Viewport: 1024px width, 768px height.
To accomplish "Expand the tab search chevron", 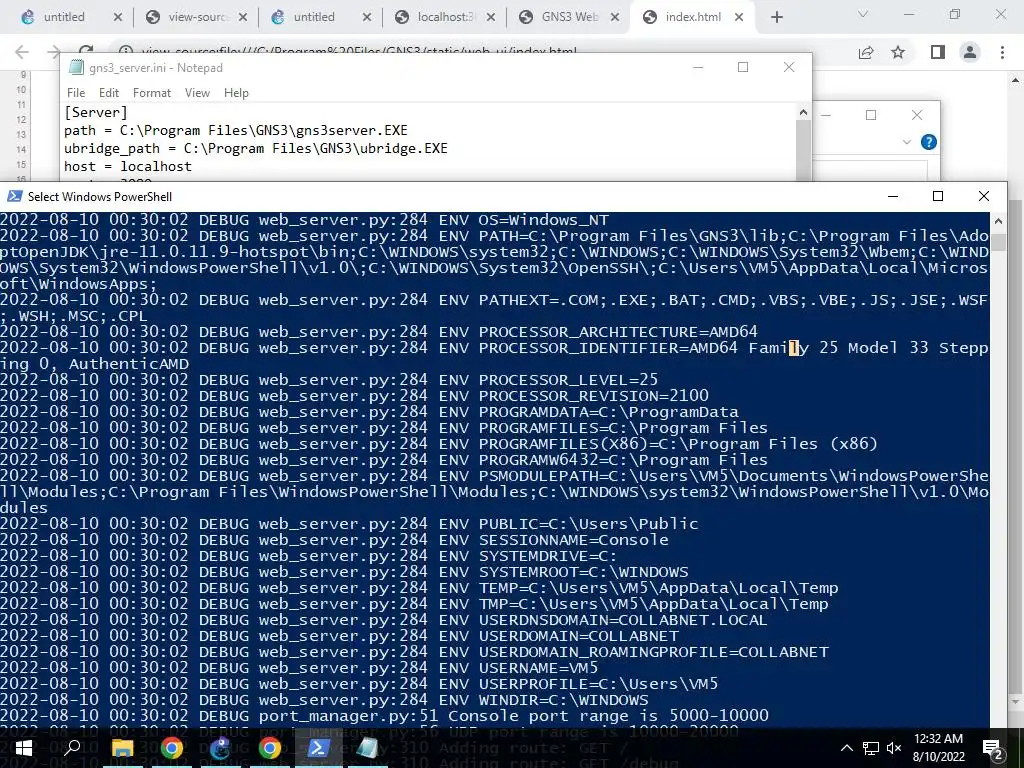I will [863, 14].
